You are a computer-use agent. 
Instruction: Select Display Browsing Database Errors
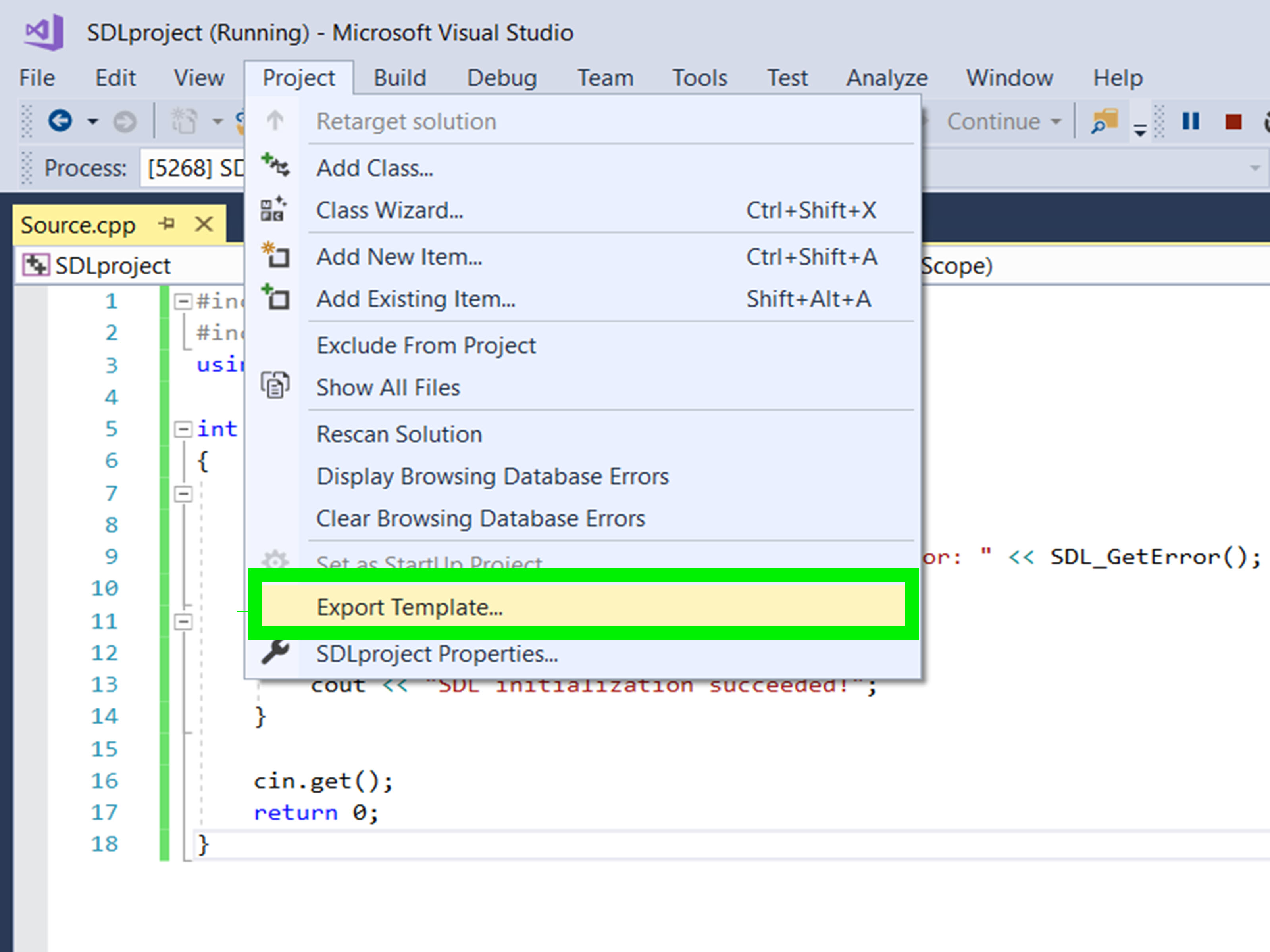[583, 477]
